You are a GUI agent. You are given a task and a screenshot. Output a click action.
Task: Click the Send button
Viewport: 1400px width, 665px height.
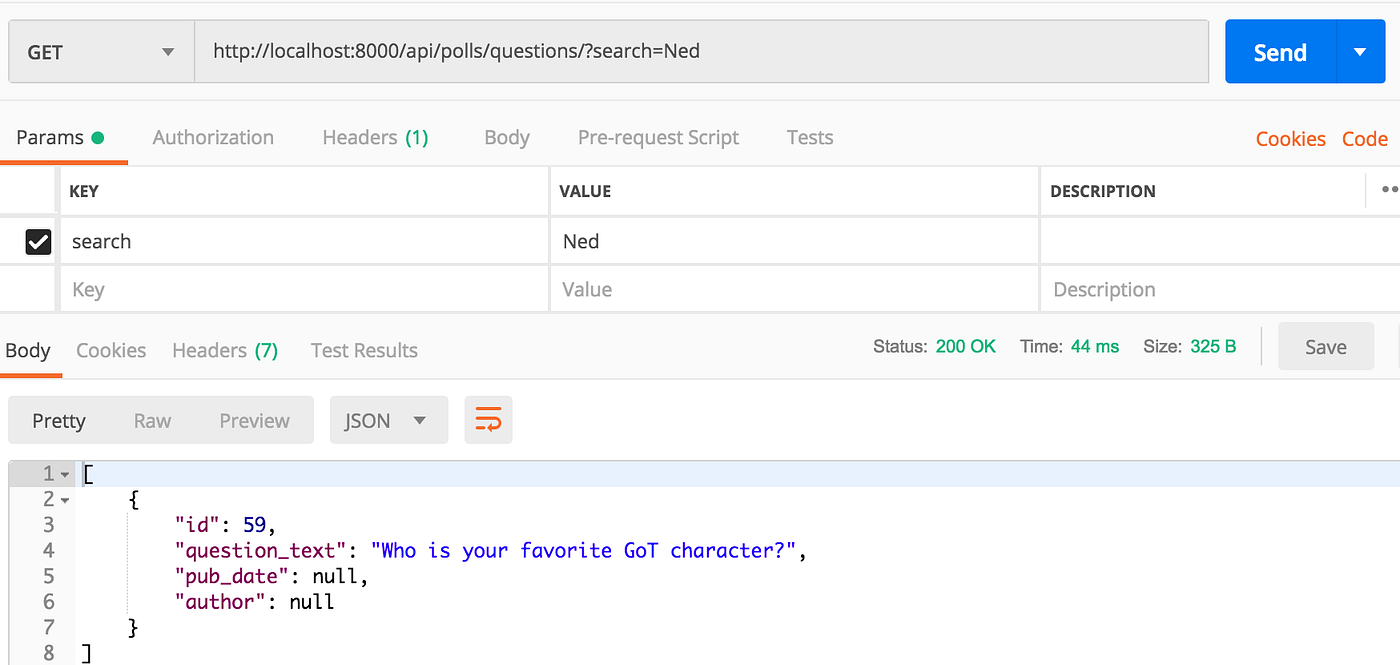(x=1280, y=51)
